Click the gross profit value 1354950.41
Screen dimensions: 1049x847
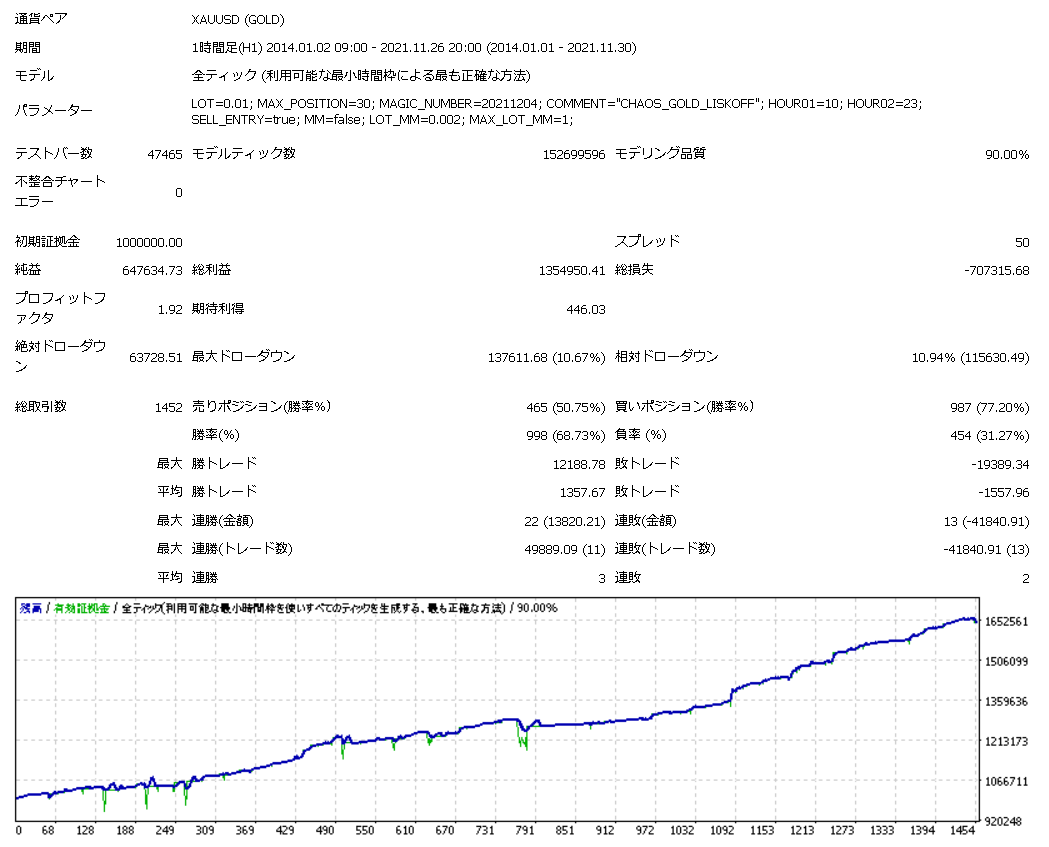[x=570, y=270]
